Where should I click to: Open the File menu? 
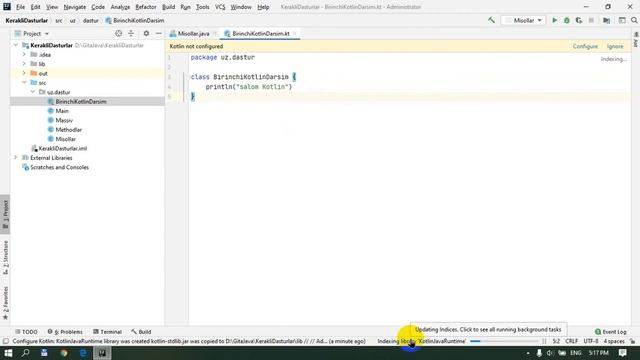[20, 7]
